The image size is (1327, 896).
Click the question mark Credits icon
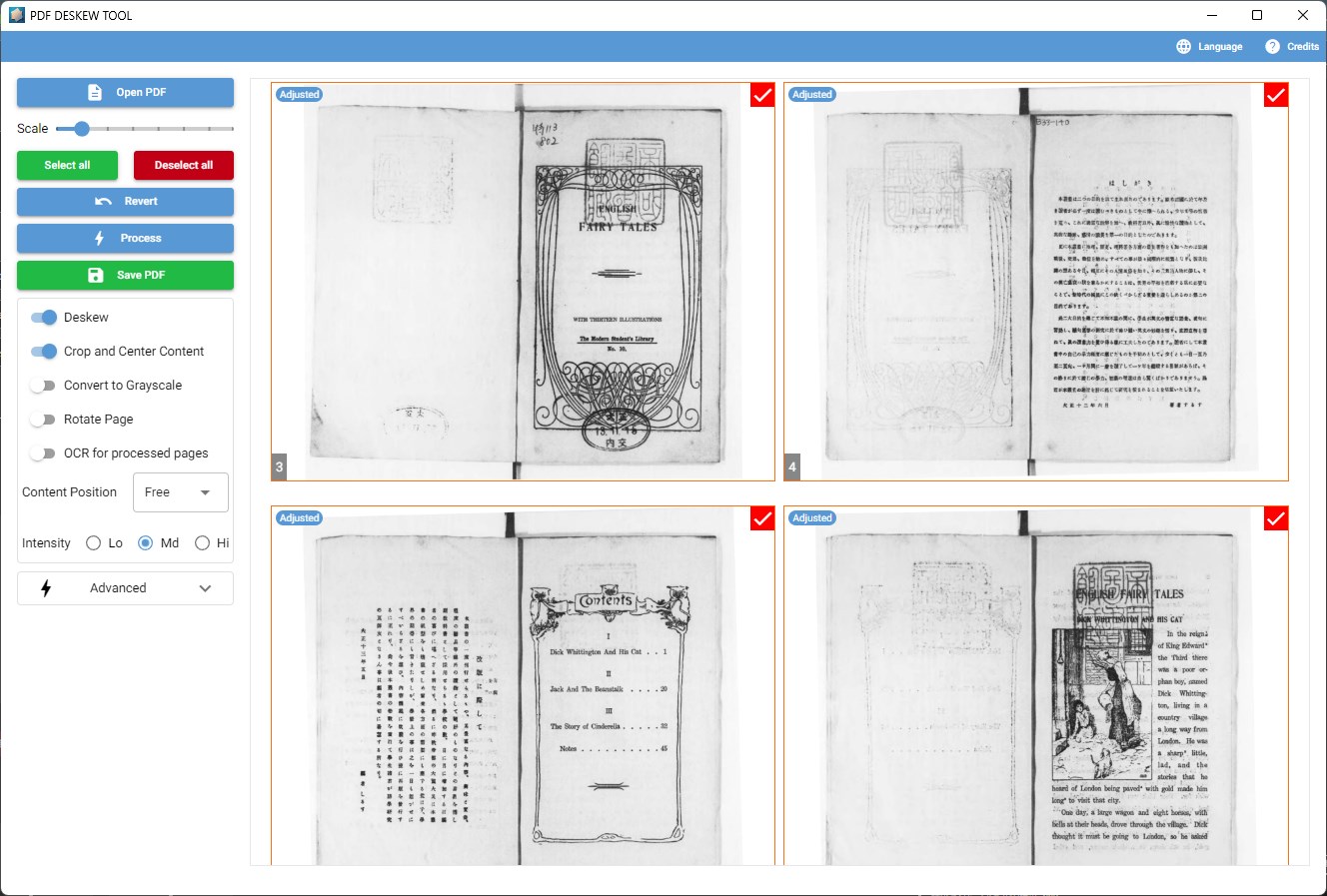(x=1272, y=46)
